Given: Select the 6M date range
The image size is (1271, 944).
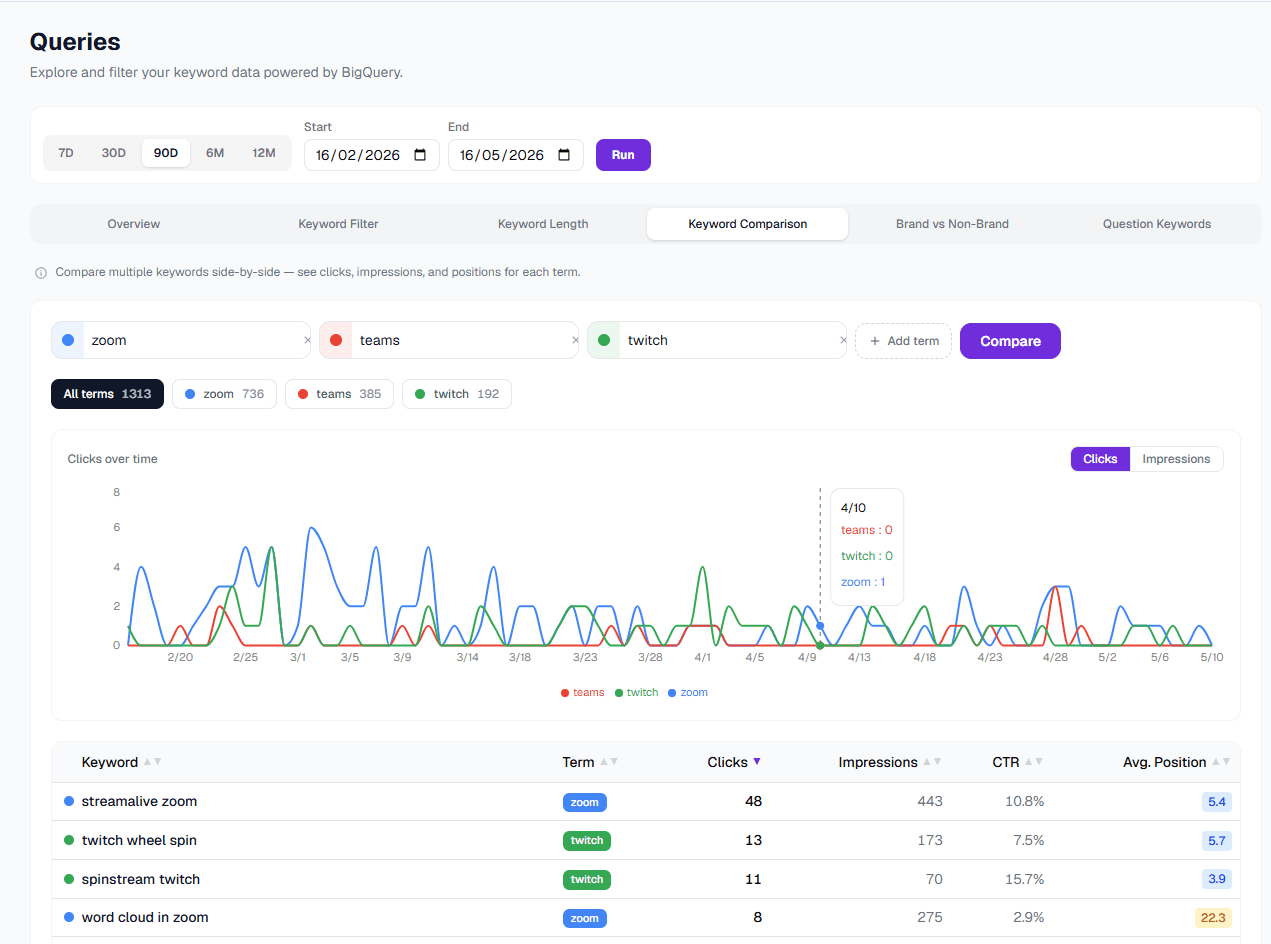Looking at the screenshot, I should coord(215,153).
